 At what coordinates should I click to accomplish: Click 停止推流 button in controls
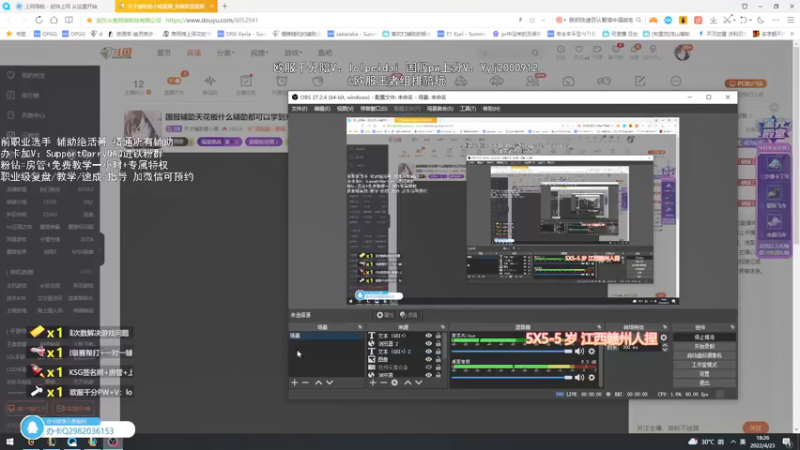point(704,337)
